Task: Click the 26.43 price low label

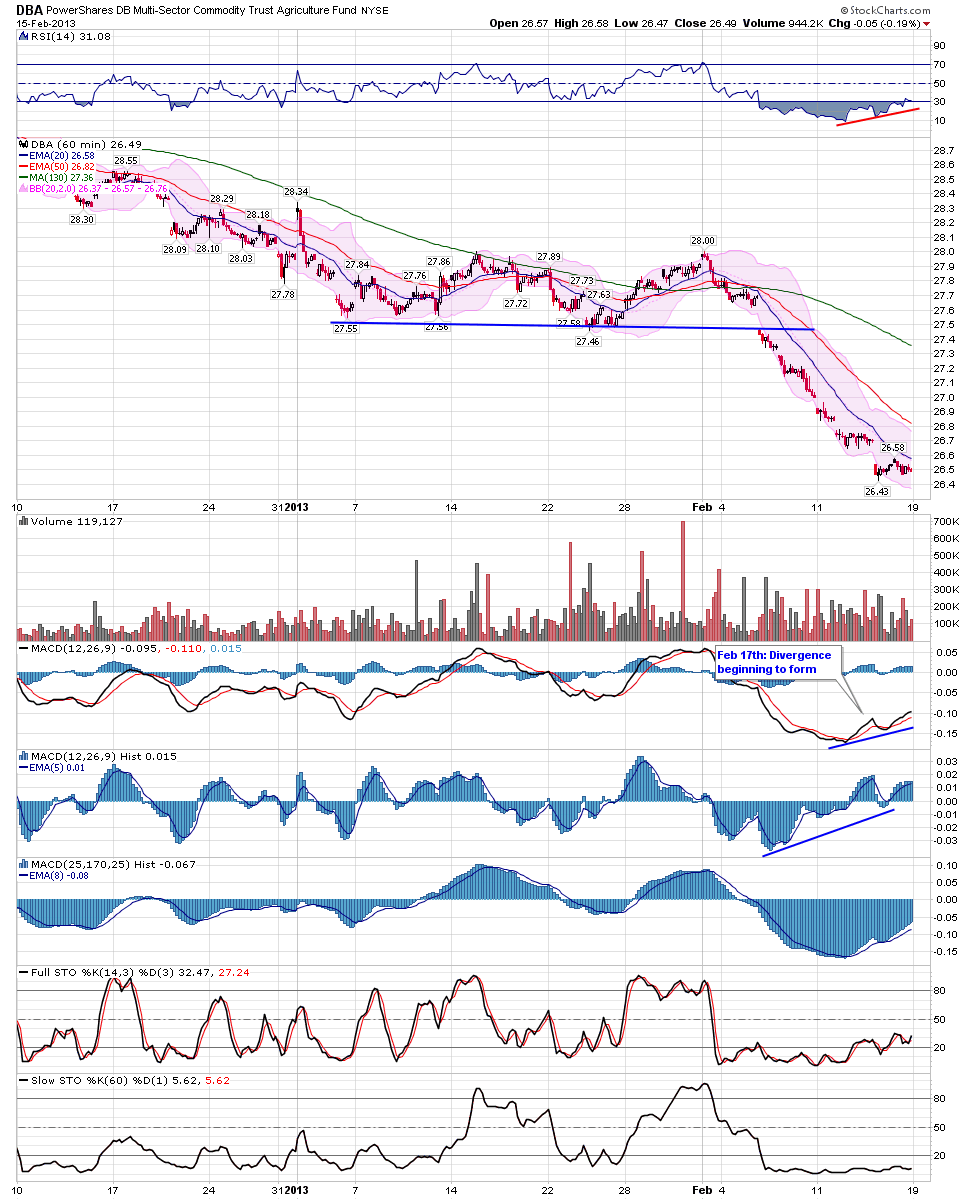Action: (x=876, y=491)
